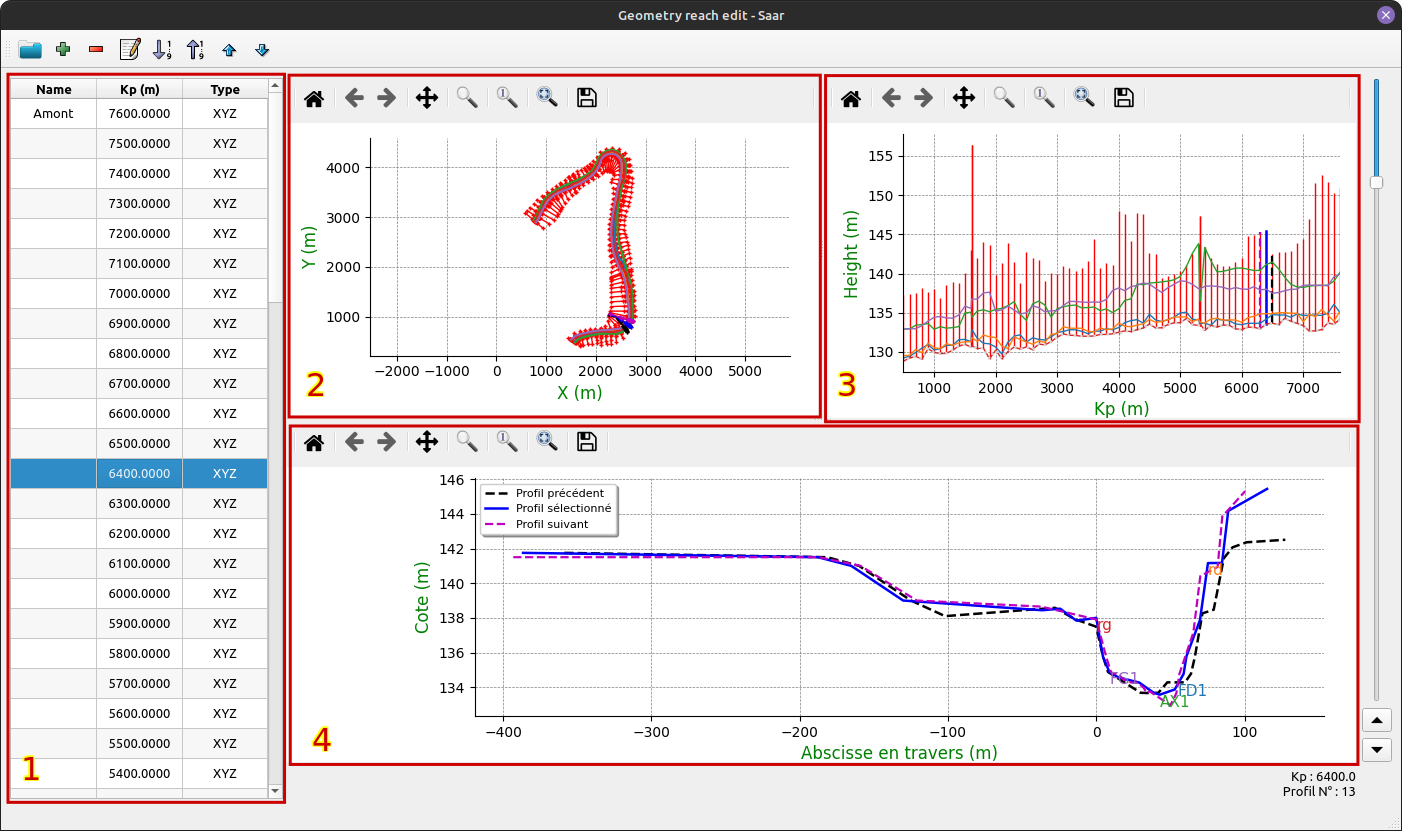Open the profile editor (notepad and pencil icon)
This screenshot has width=1402, height=831.
coord(129,49)
